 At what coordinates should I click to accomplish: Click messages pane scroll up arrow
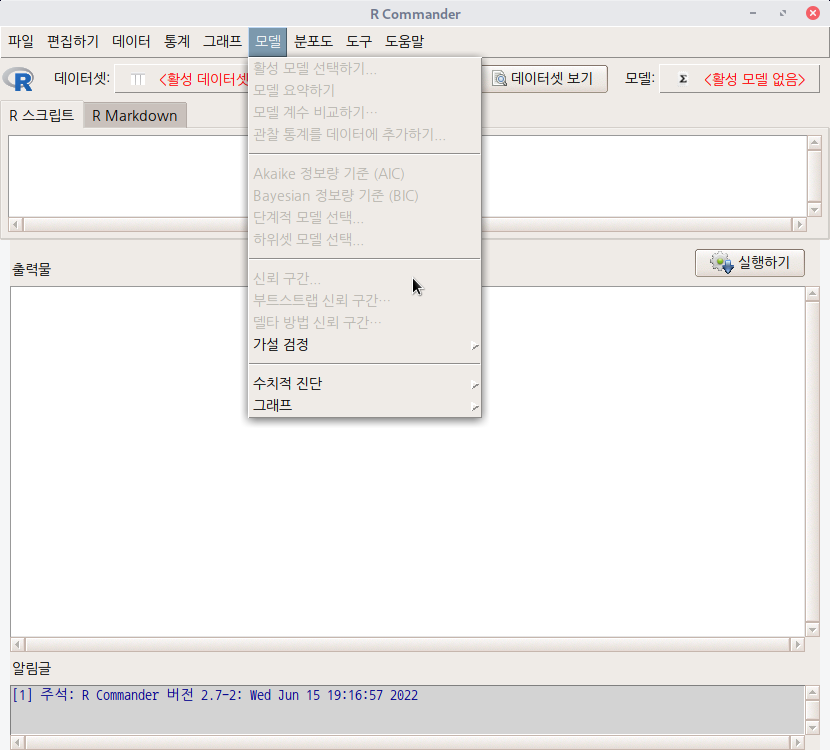click(x=813, y=692)
